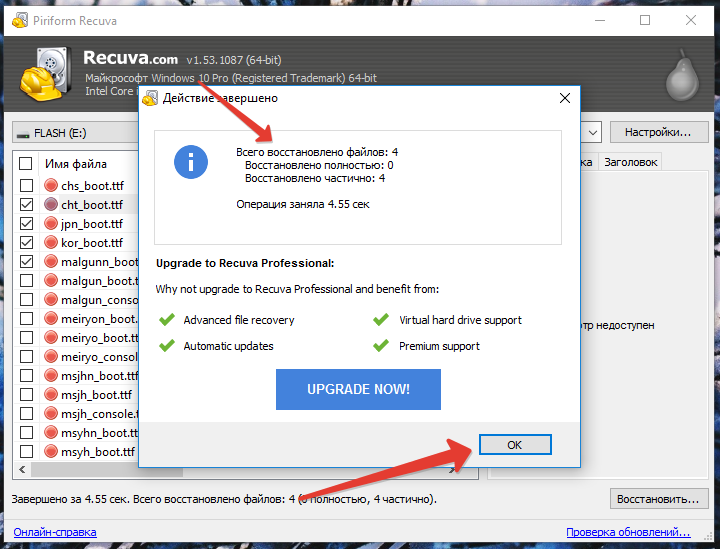720x549 pixels.
Task: Check the malgun_console checkbox
Action: [27, 299]
